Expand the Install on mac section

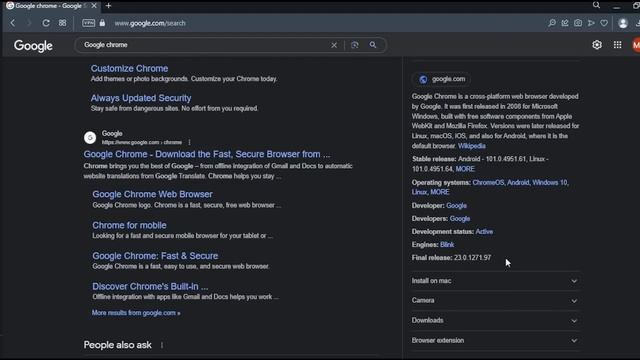[495, 281]
